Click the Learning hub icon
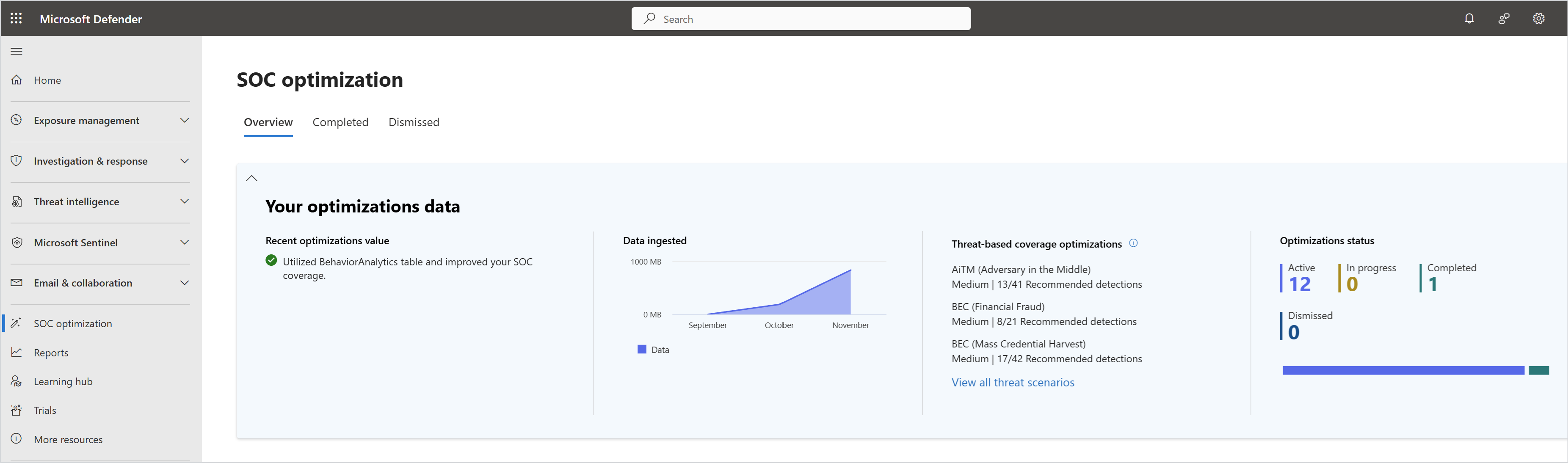Screen dimensions: 1568x463 point(17,381)
